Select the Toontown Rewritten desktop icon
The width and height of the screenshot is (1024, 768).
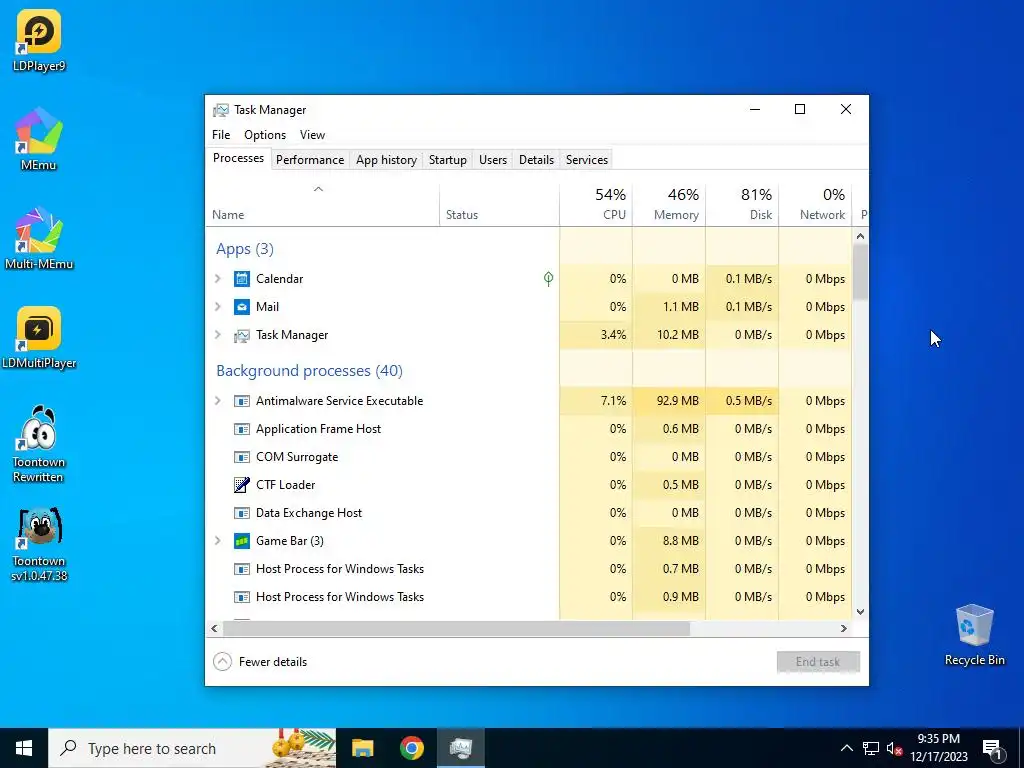tap(39, 444)
